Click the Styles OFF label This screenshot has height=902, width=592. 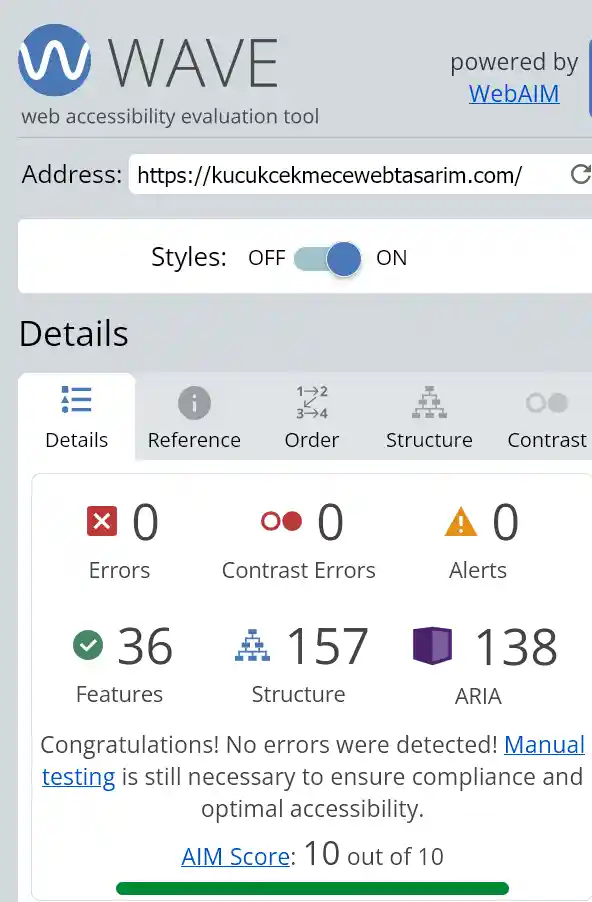point(266,258)
